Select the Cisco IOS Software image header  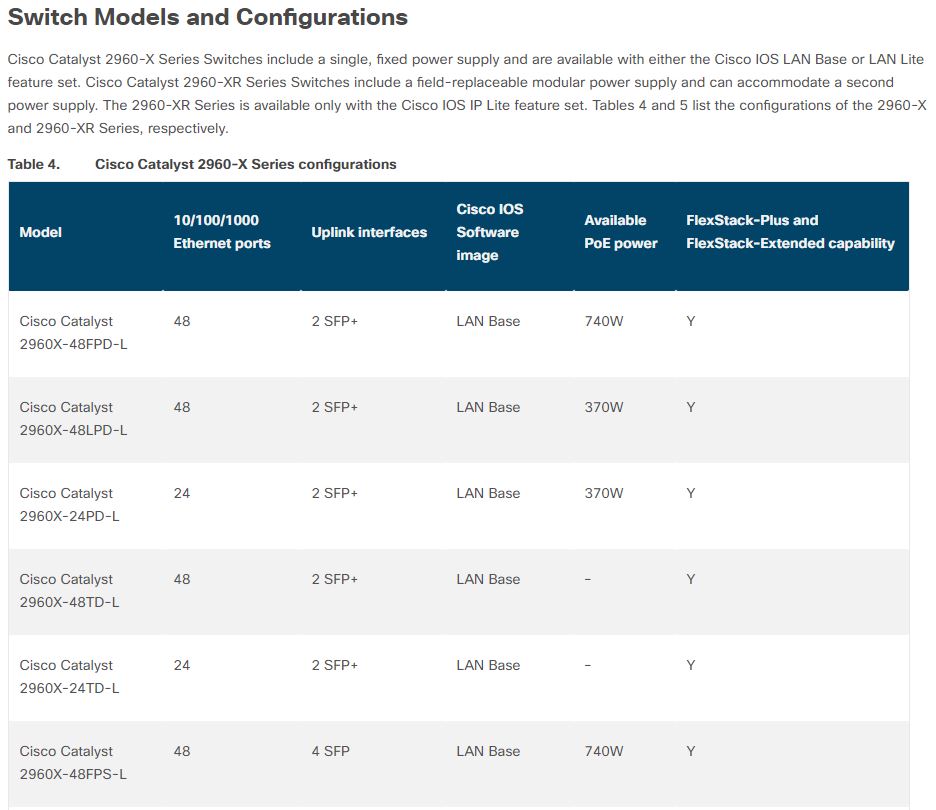pos(489,232)
